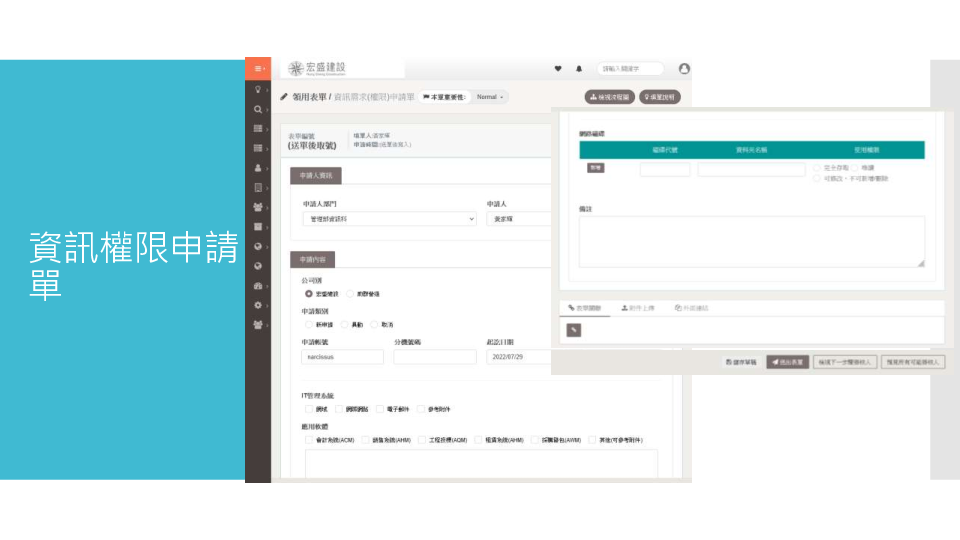The height and width of the screenshot is (540, 960).
Task: Switch to the 表單關聯 tab
Action: click(x=584, y=308)
